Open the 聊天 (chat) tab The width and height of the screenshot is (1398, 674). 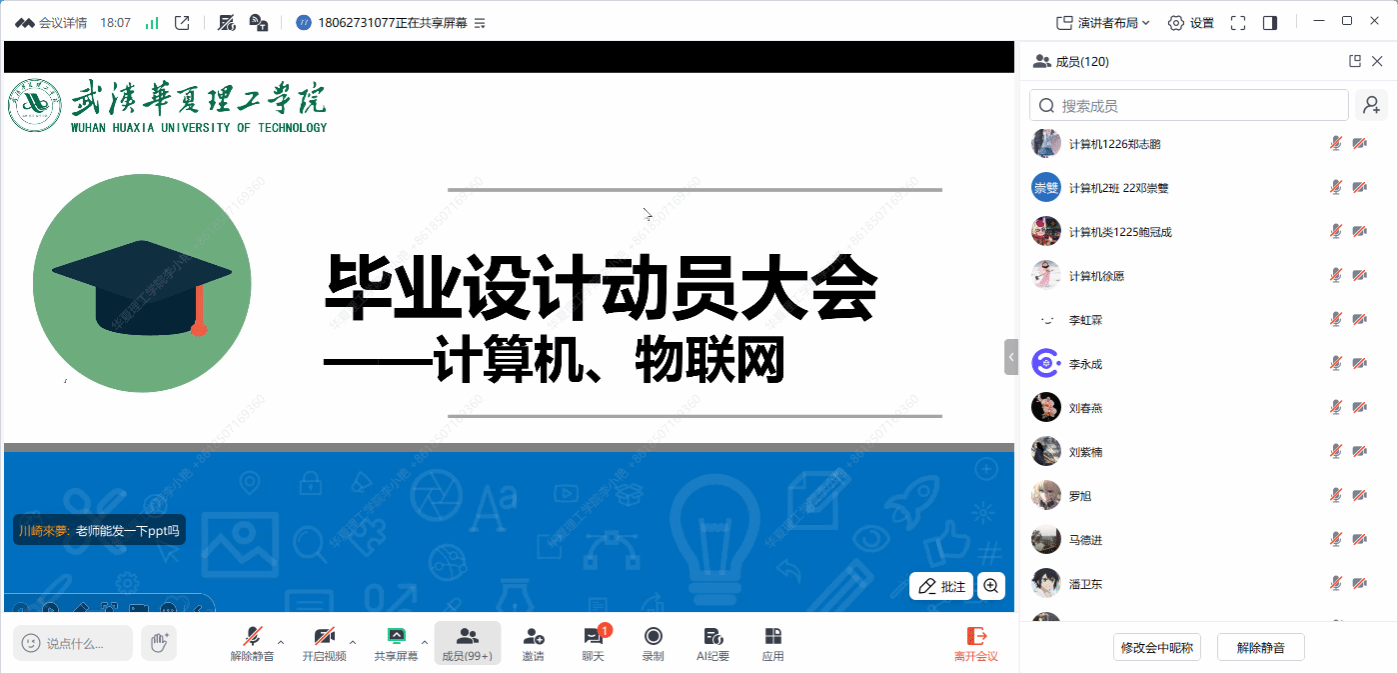[593, 643]
